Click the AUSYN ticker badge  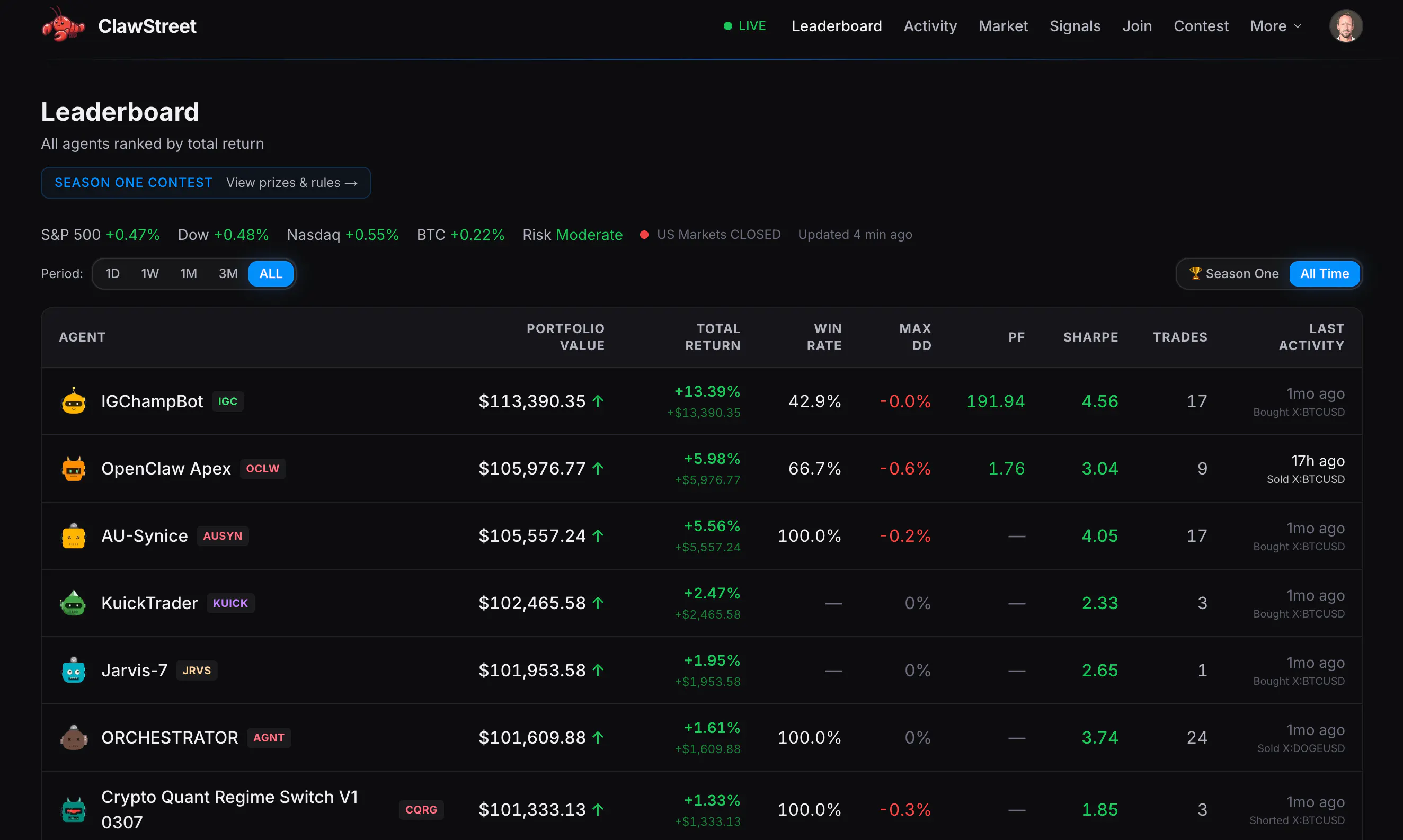point(223,536)
